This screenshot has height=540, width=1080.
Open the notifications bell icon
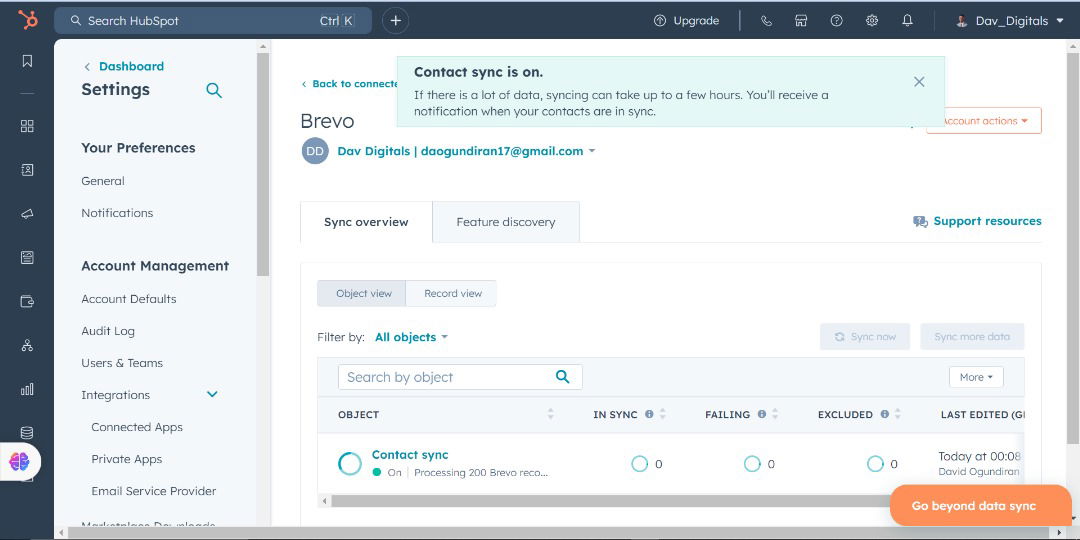tap(907, 21)
